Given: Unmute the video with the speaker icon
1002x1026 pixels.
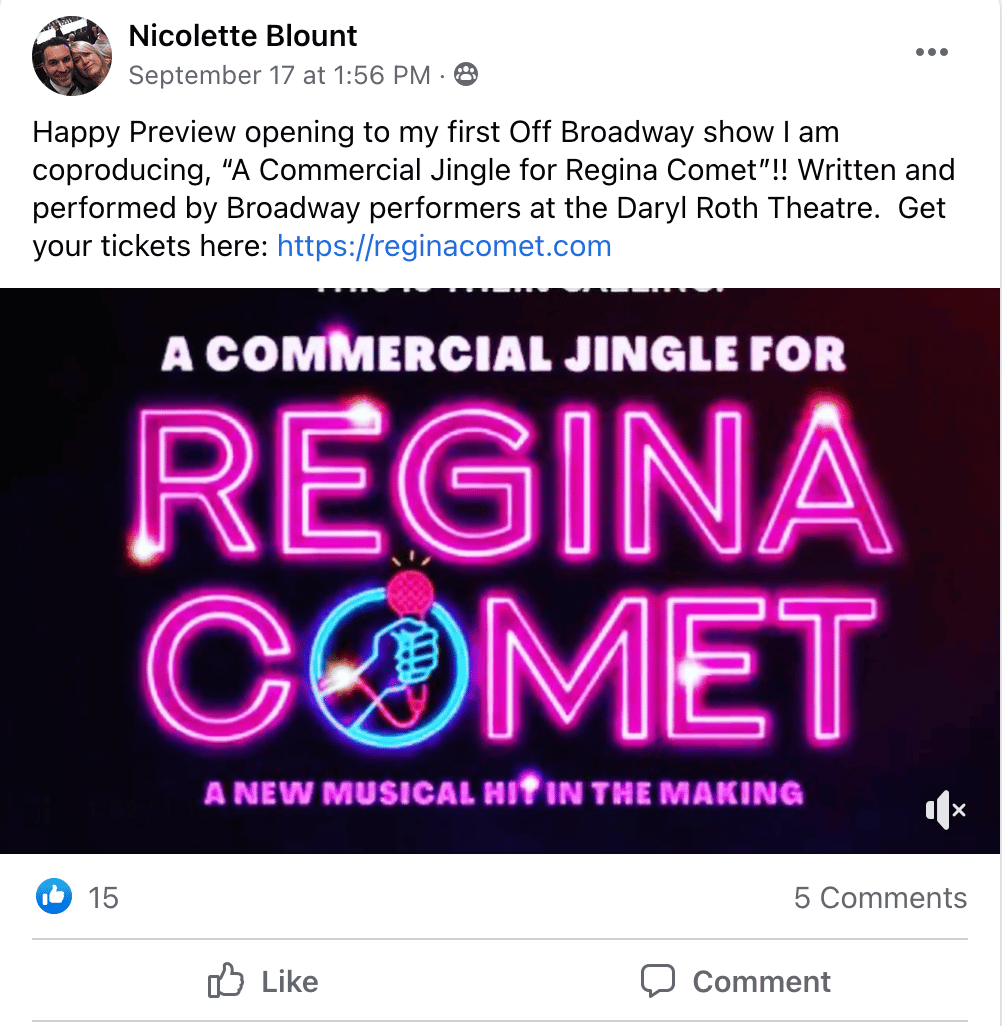Looking at the screenshot, I should click(x=945, y=810).
